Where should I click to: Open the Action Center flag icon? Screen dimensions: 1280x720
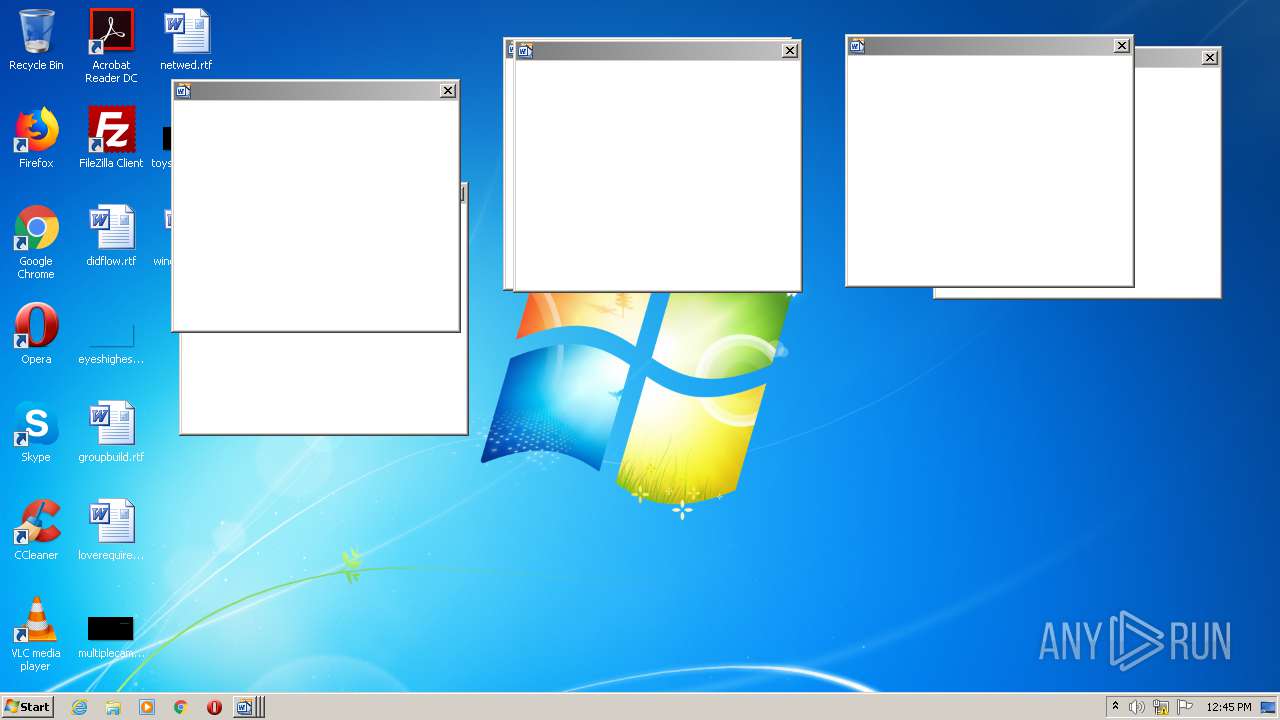click(1185, 707)
